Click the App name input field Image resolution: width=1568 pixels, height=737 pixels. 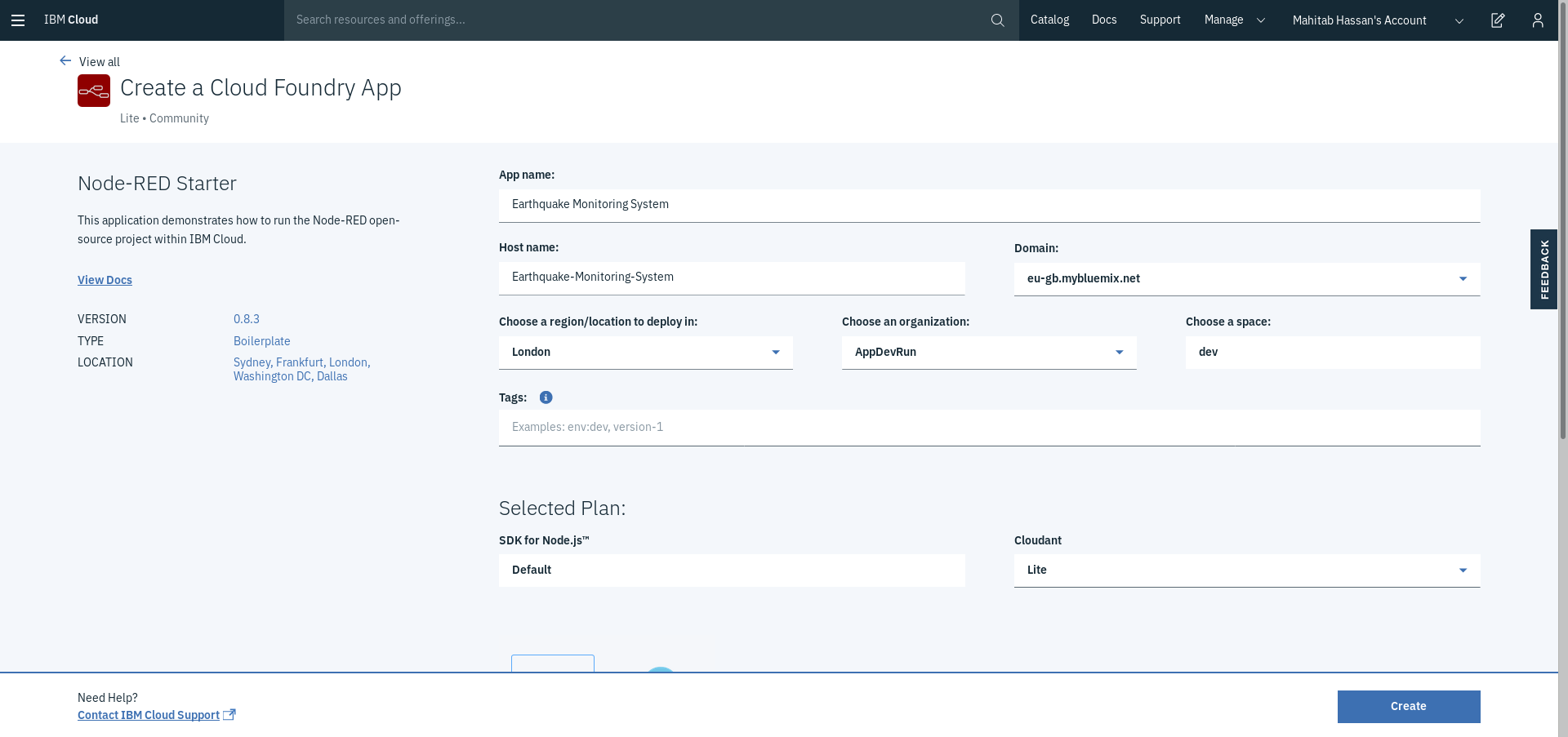click(989, 206)
